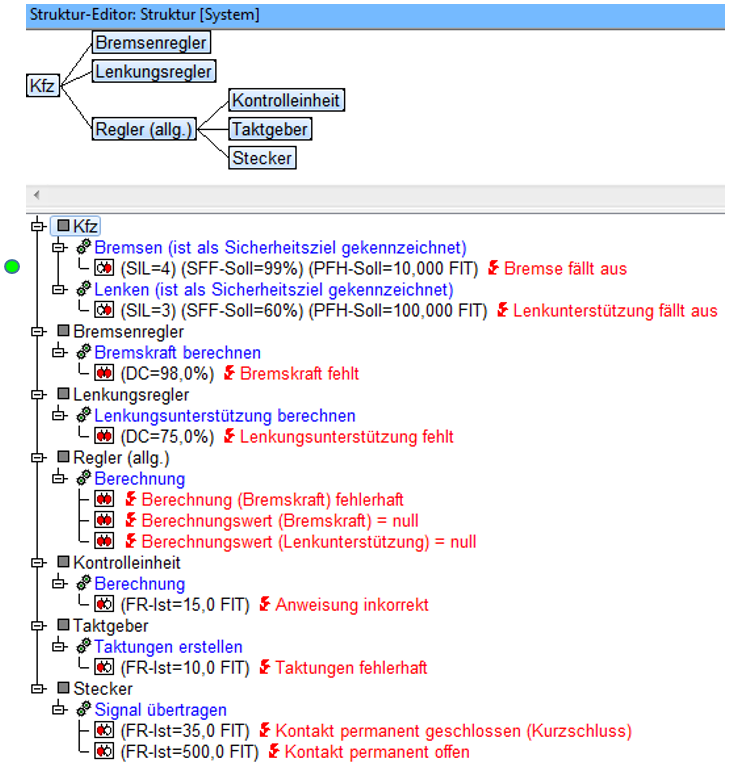Image resolution: width=729 pixels, height=766 pixels.
Task: Click lightning icon before Bremse fällt aus
Action: tap(493, 267)
